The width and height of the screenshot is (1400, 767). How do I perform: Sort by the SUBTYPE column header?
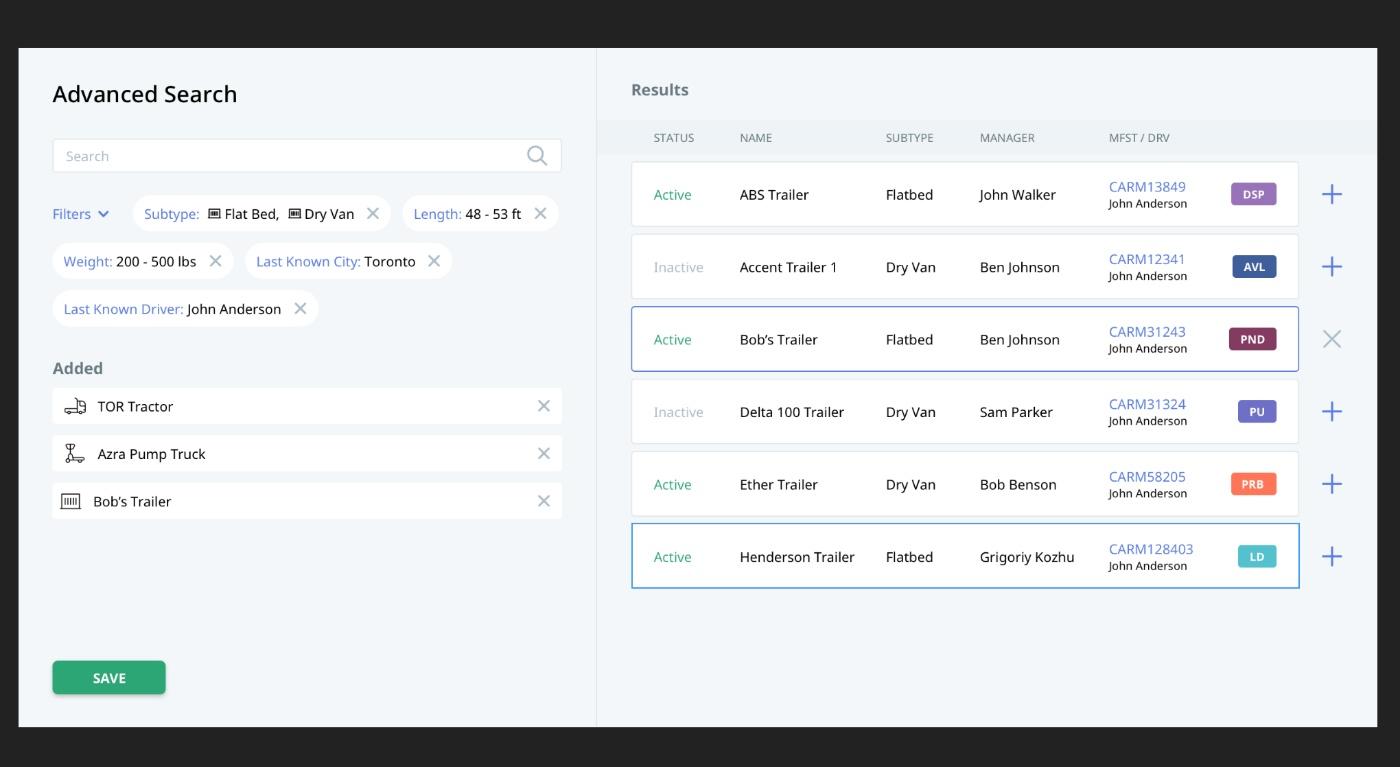pos(909,138)
